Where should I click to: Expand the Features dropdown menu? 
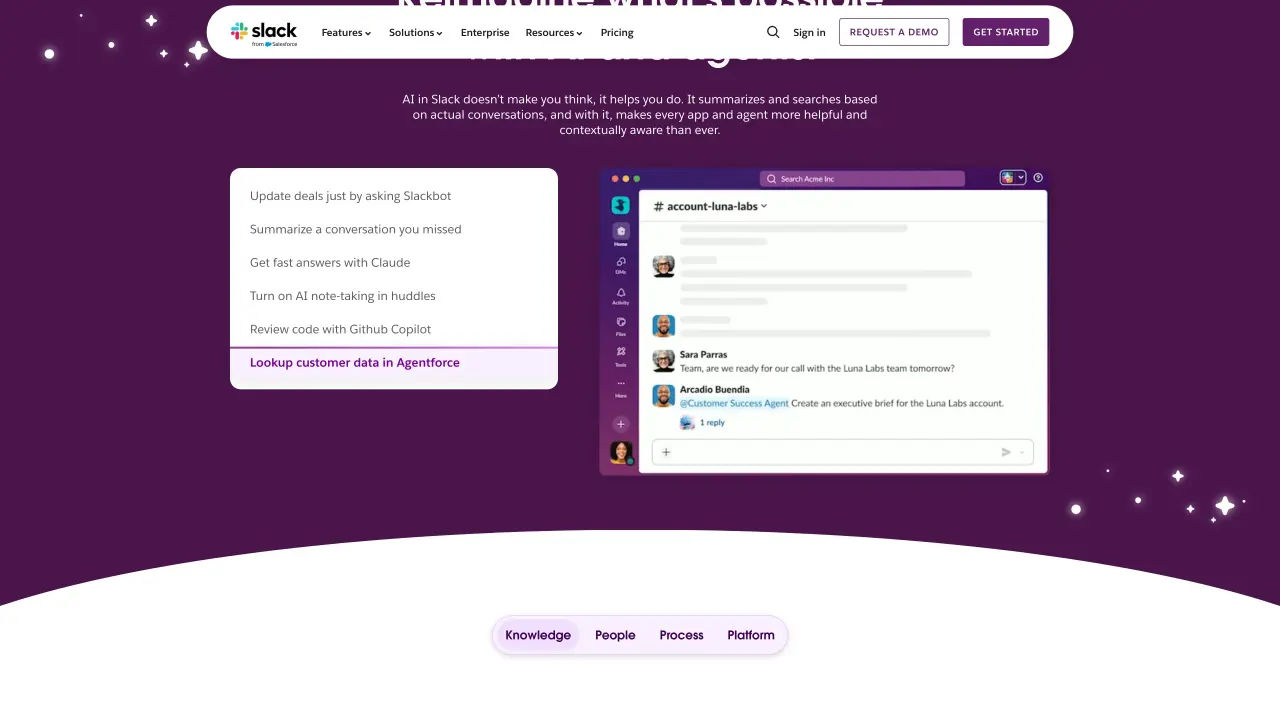point(346,32)
